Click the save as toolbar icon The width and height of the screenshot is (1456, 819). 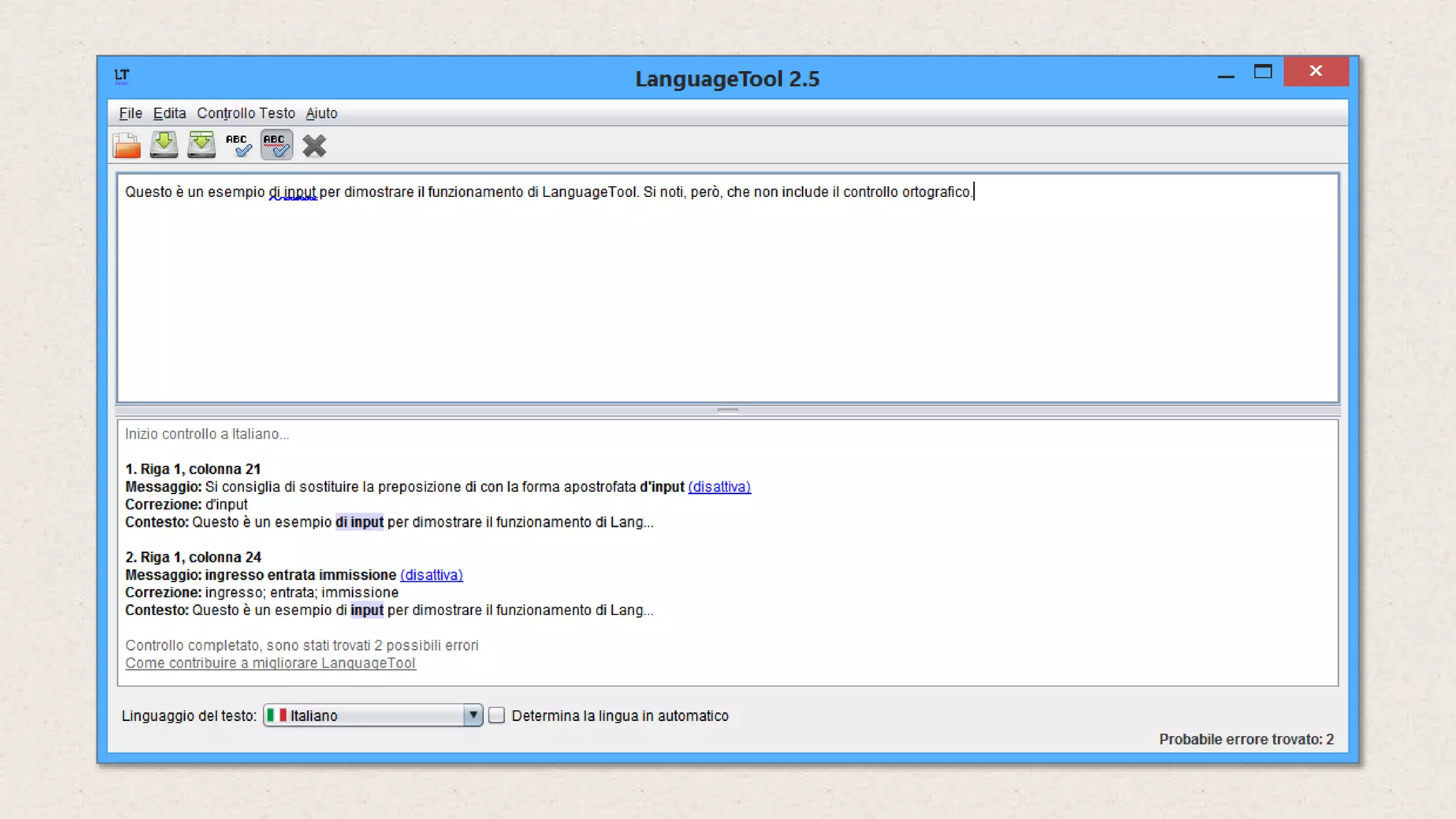tap(202, 145)
